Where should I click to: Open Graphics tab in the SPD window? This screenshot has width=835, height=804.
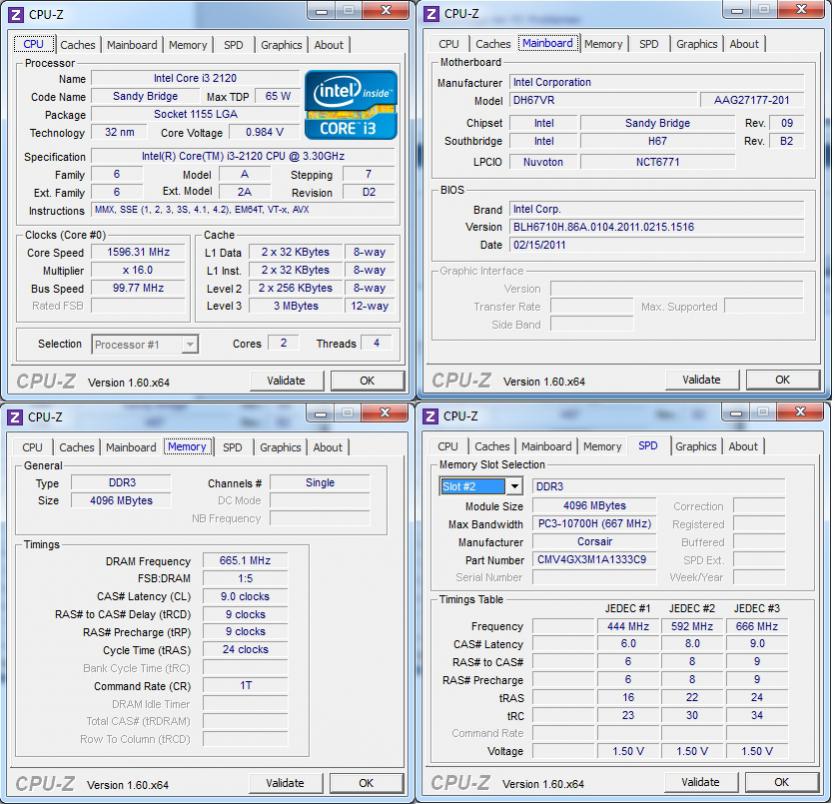[x=695, y=446]
